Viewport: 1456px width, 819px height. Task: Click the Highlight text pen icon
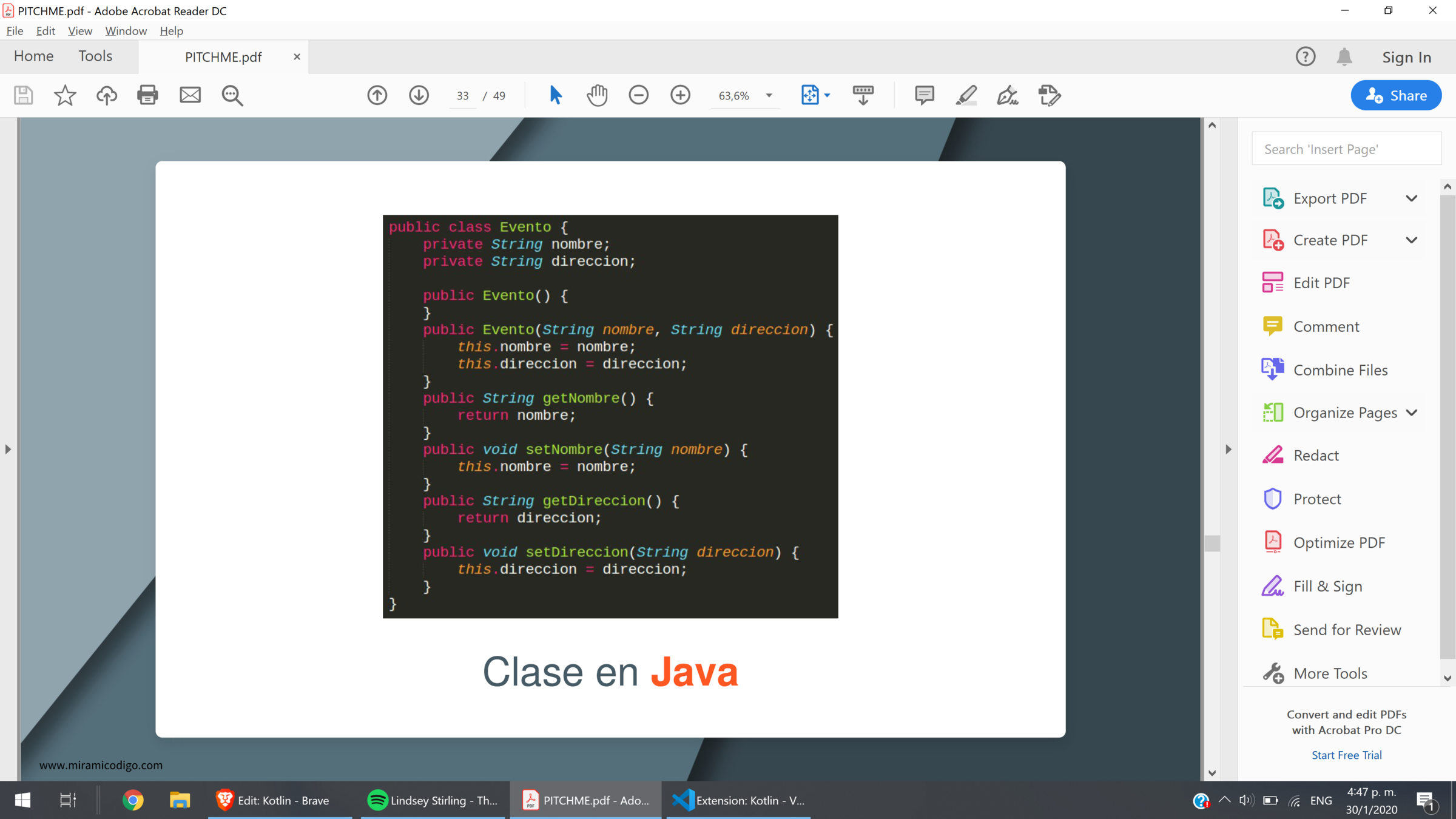[966, 95]
